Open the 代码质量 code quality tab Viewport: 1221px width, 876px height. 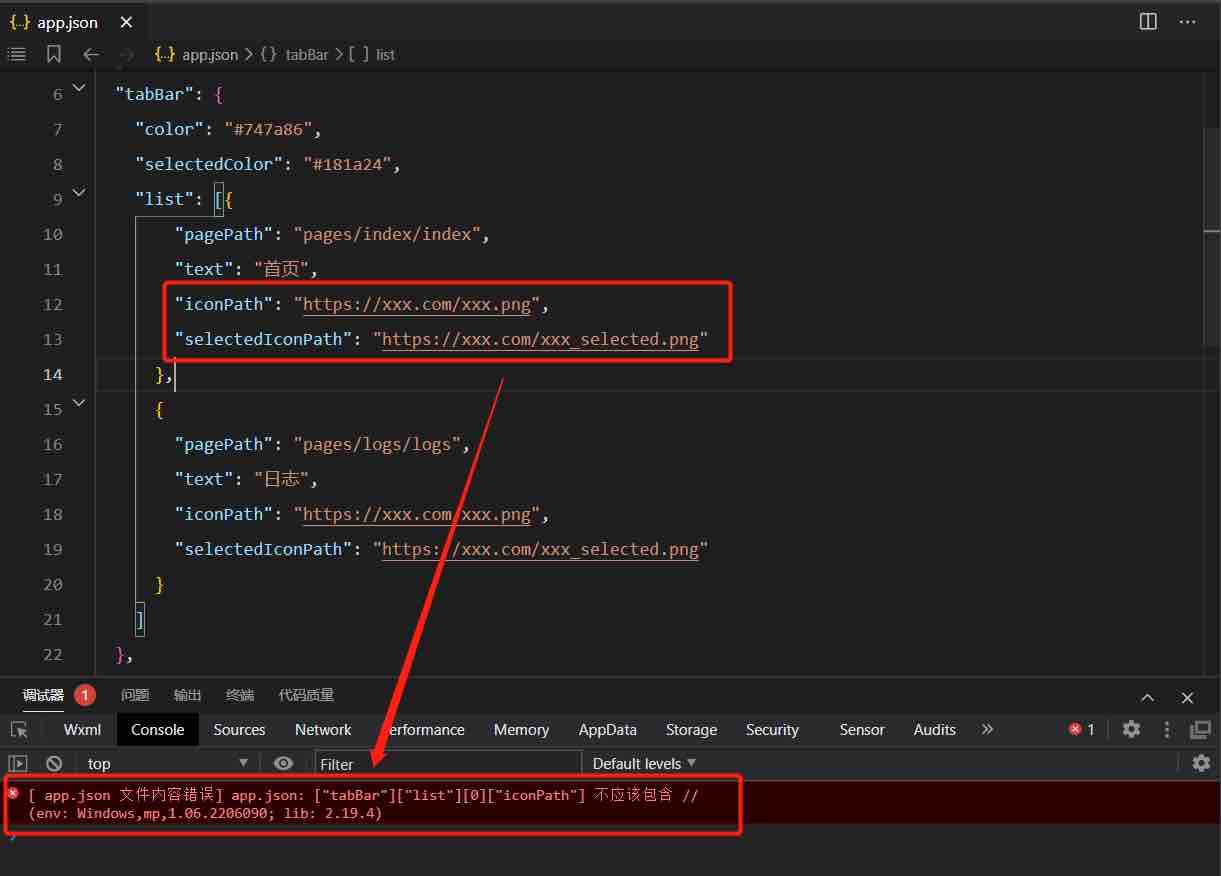[x=306, y=695]
